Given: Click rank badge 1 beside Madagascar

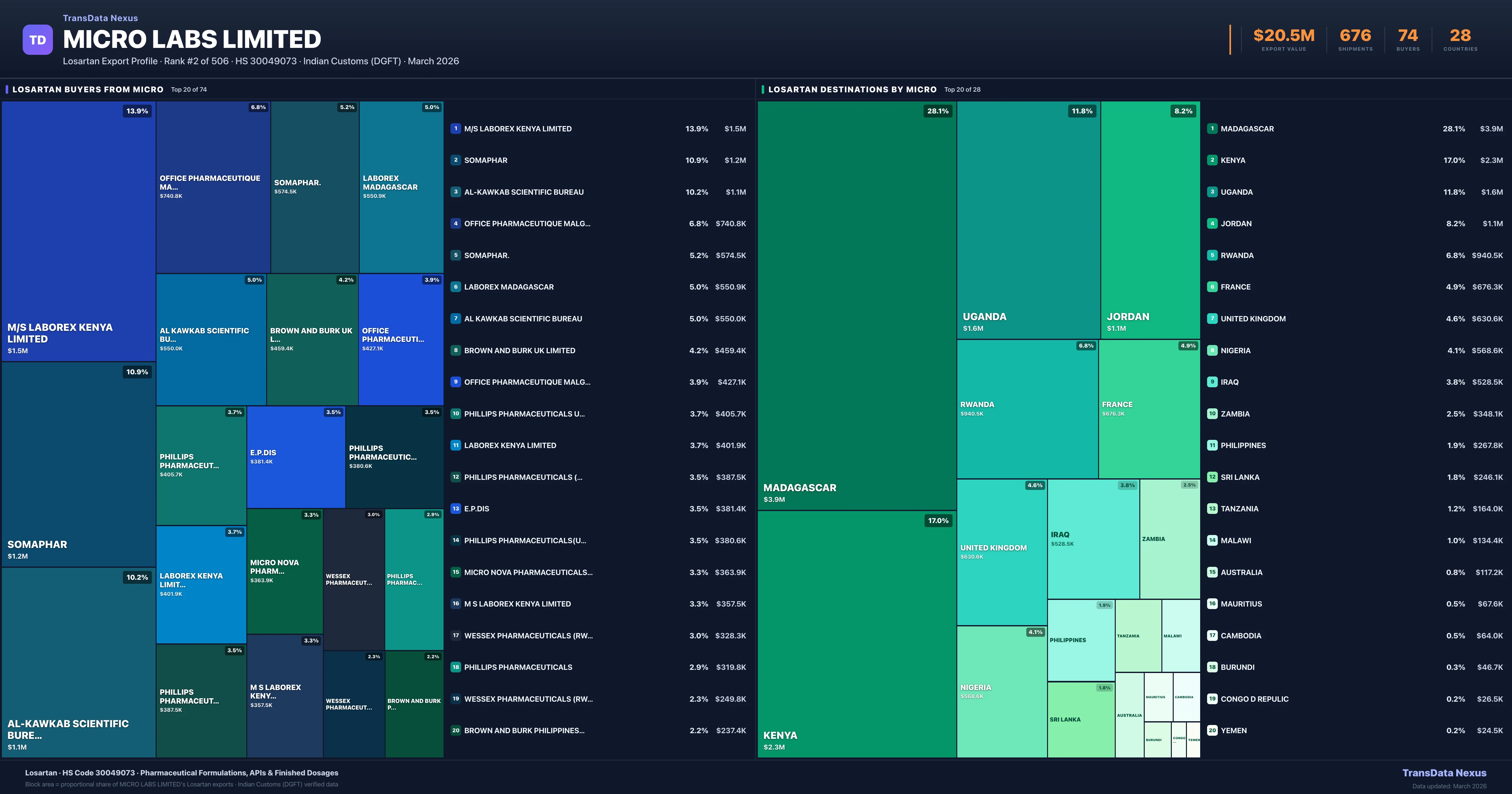Looking at the screenshot, I should coord(1212,129).
